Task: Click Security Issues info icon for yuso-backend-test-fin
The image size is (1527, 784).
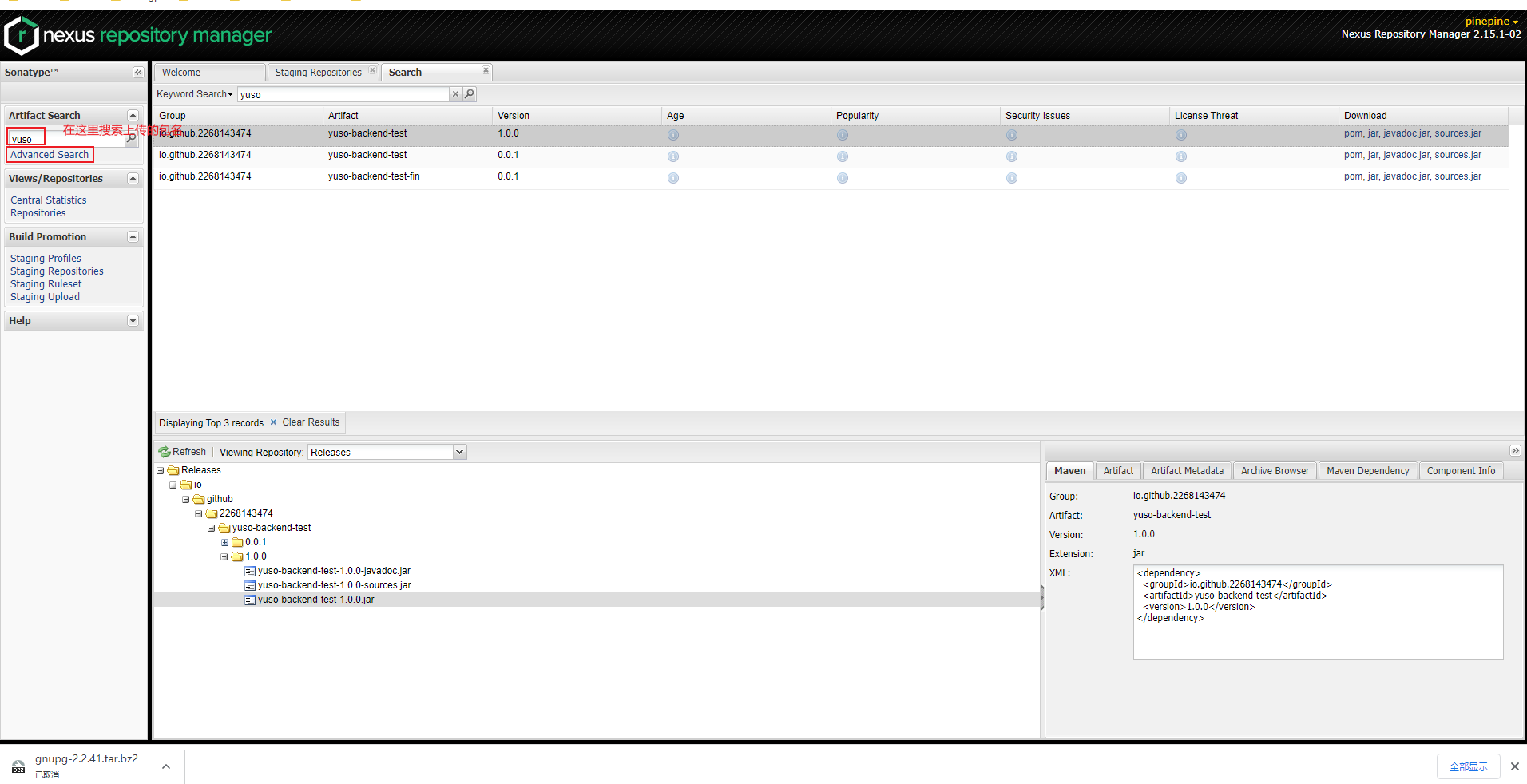Action: (1012, 178)
